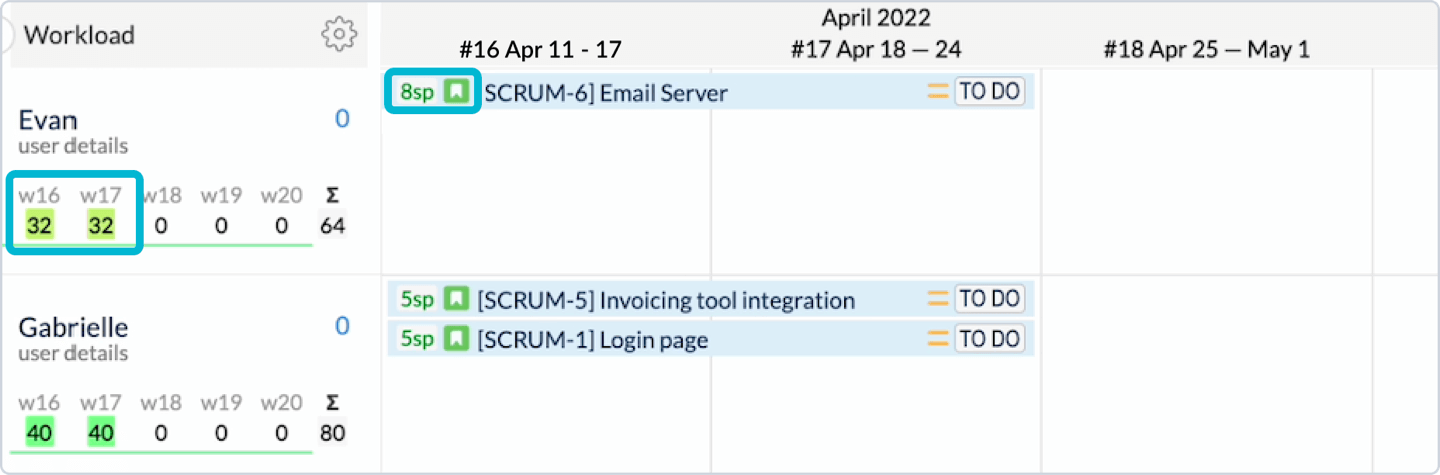Open the SCRUM-1 Login page task
The width and height of the screenshot is (1440, 475).
[x=592, y=340]
